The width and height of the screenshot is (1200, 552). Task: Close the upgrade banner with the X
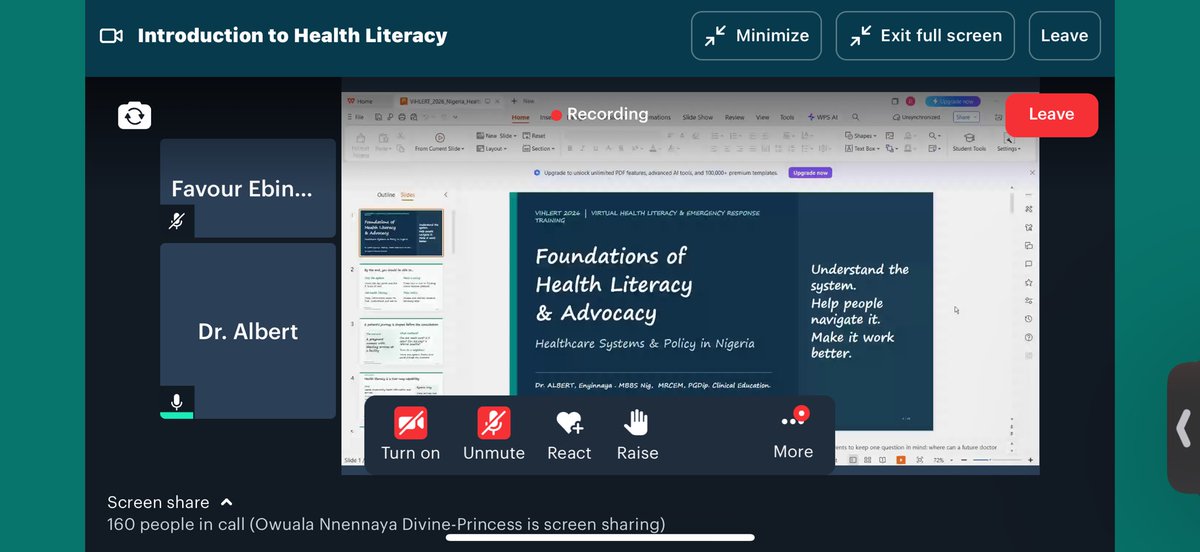coord(1032,172)
